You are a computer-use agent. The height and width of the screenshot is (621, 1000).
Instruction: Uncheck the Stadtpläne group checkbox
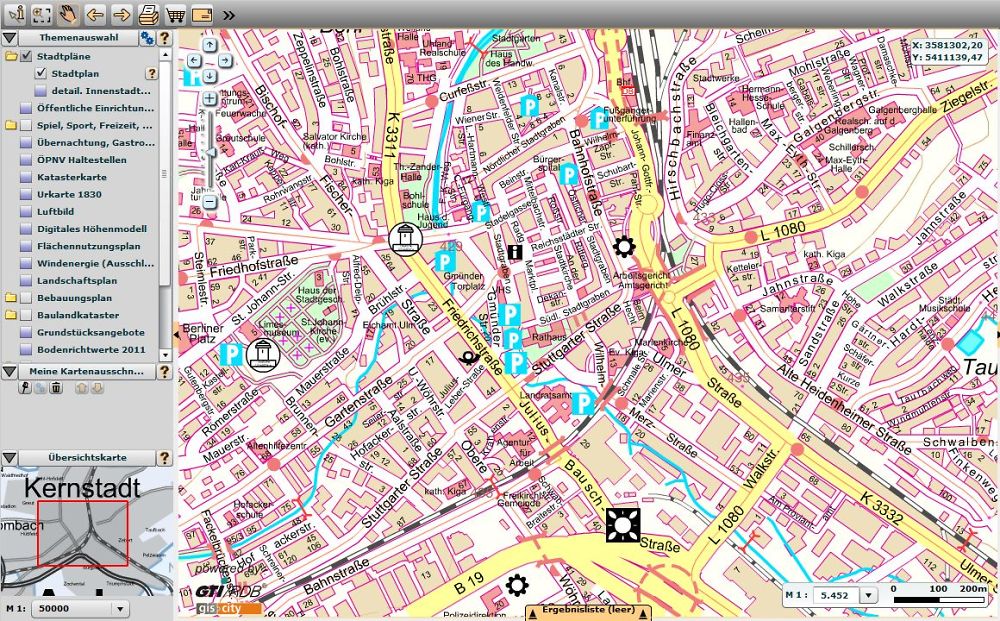[27, 56]
